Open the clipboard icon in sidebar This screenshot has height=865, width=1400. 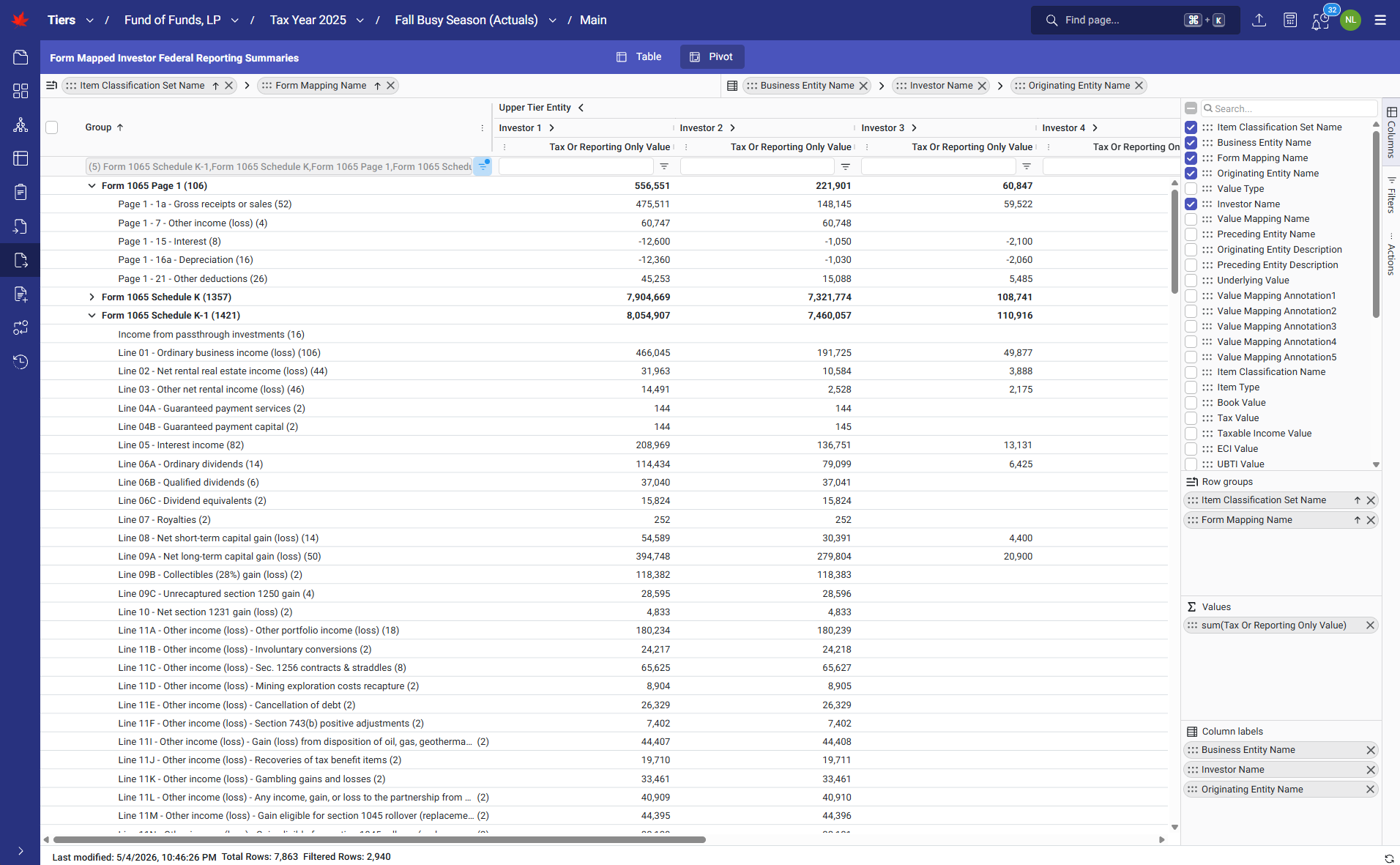pos(21,192)
